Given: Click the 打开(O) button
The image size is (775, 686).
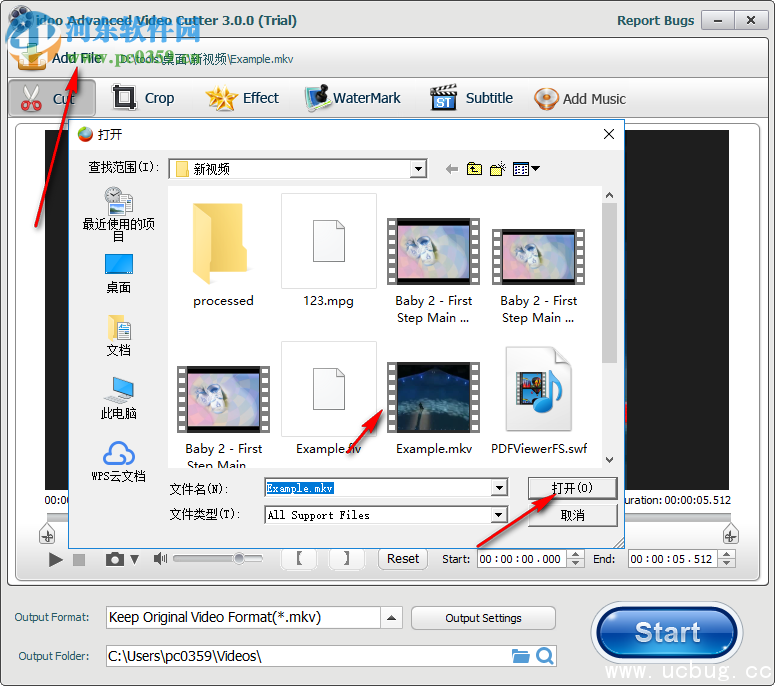Looking at the screenshot, I should (x=572, y=488).
